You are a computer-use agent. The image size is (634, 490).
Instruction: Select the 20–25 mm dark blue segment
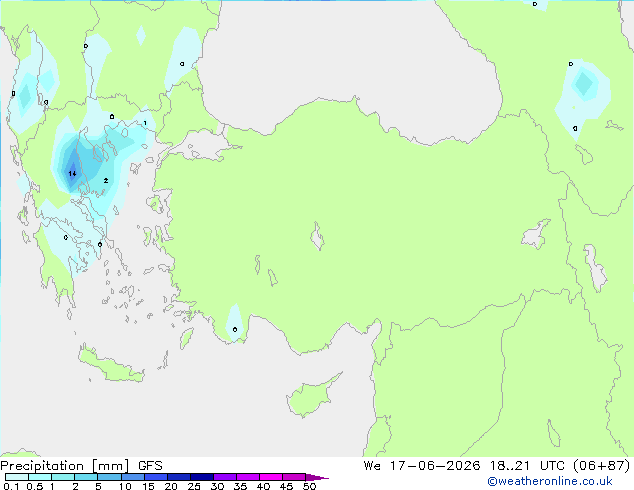[179, 477]
